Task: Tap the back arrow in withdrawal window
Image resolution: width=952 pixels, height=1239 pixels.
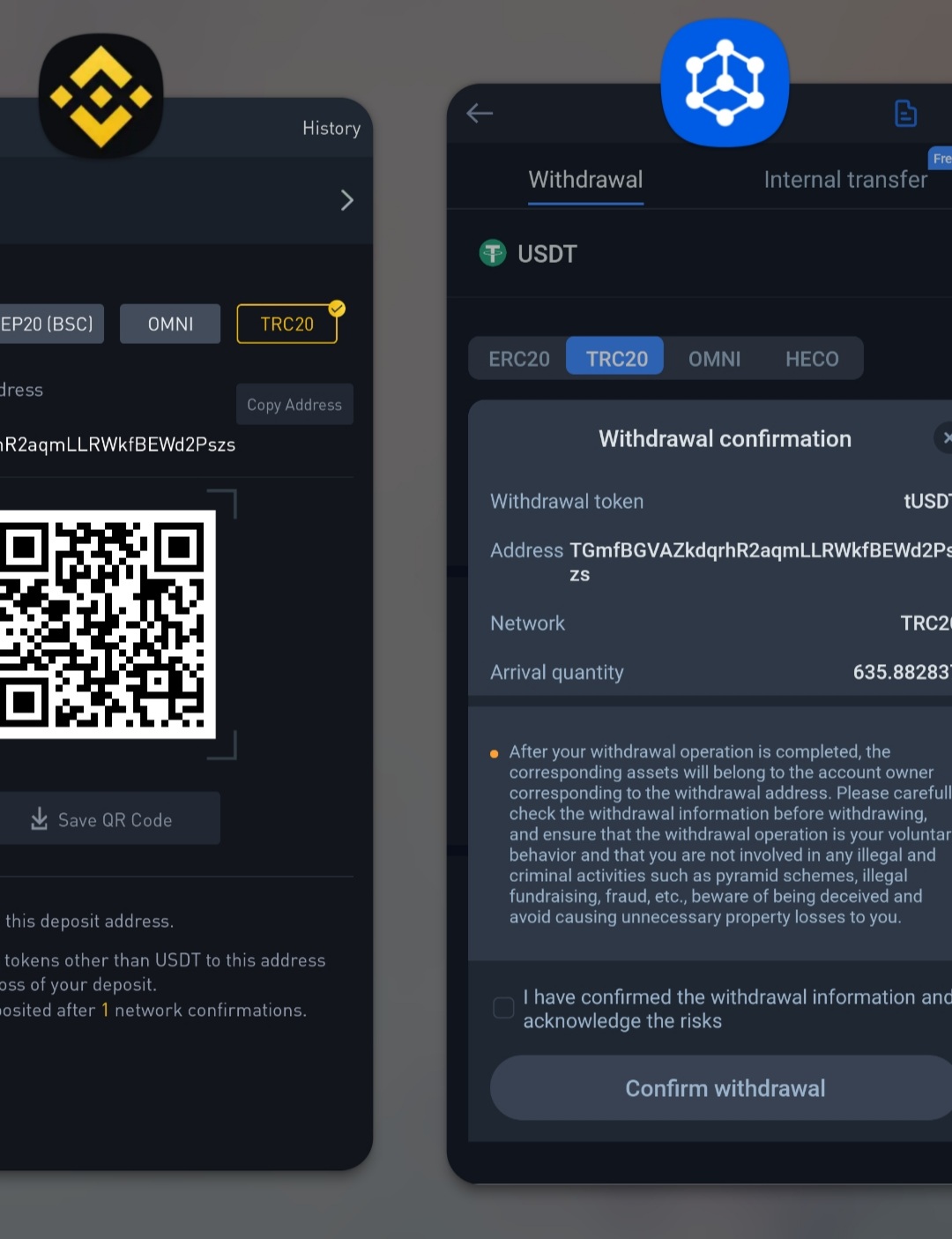Action: pos(480,113)
